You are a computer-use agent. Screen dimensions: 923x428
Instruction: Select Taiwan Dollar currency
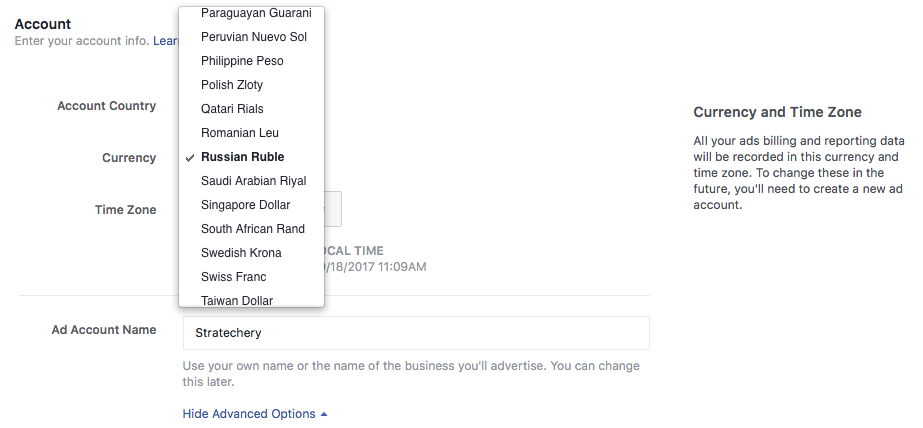237,300
